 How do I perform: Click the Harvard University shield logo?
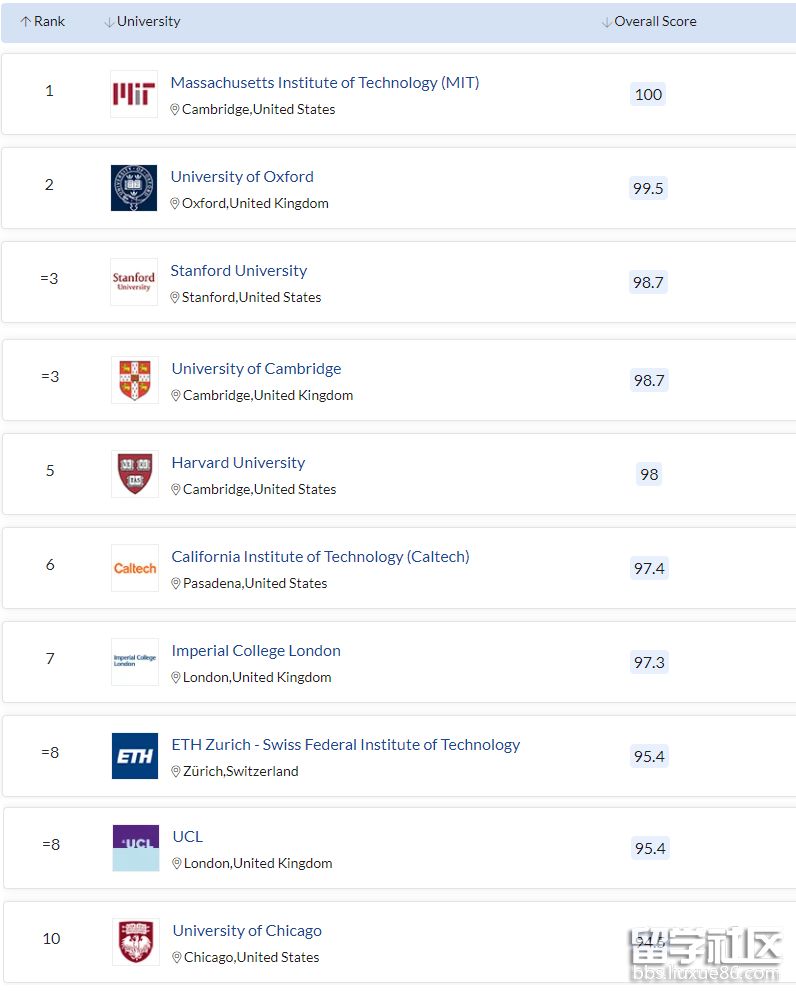(x=135, y=474)
